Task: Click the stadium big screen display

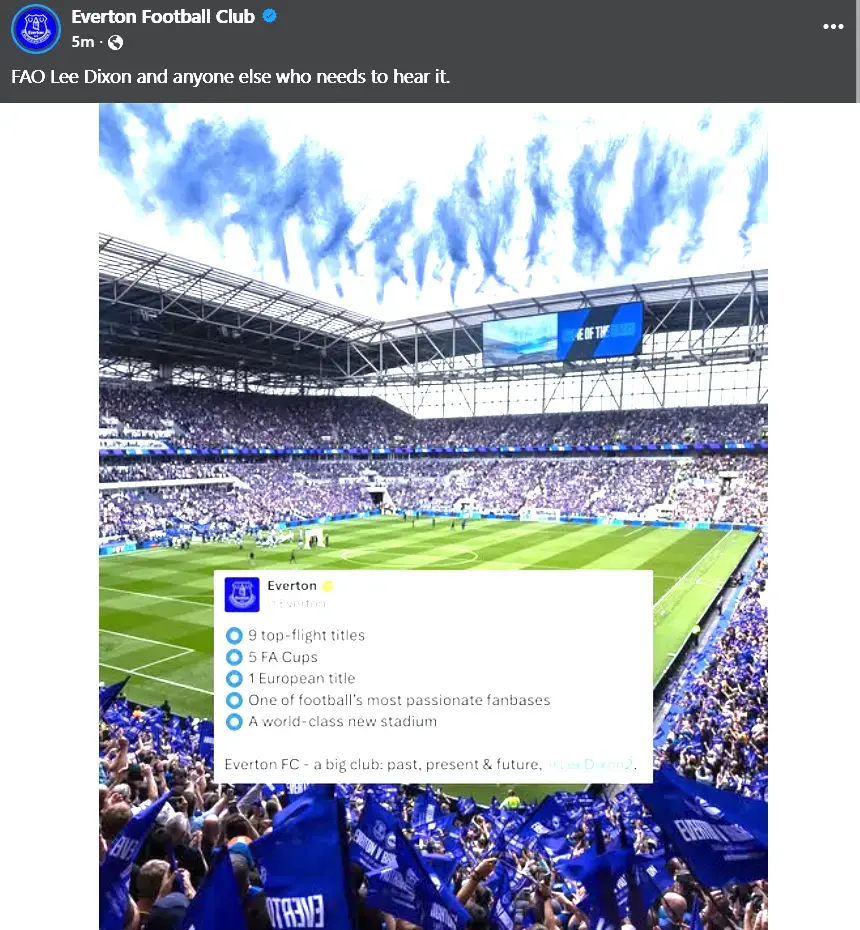Action: pos(562,334)
